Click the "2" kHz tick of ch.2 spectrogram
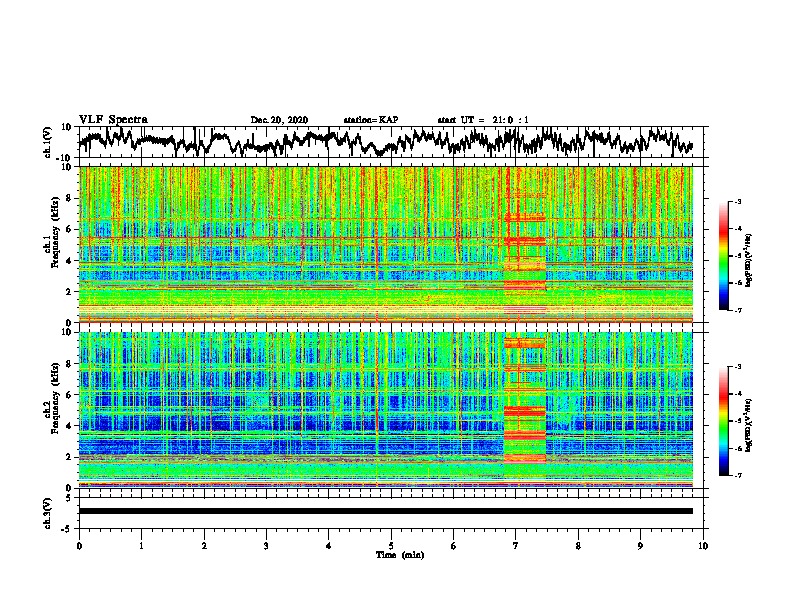Image resolution: width=792 pixels, height=612 pixels. pos(70,457)
